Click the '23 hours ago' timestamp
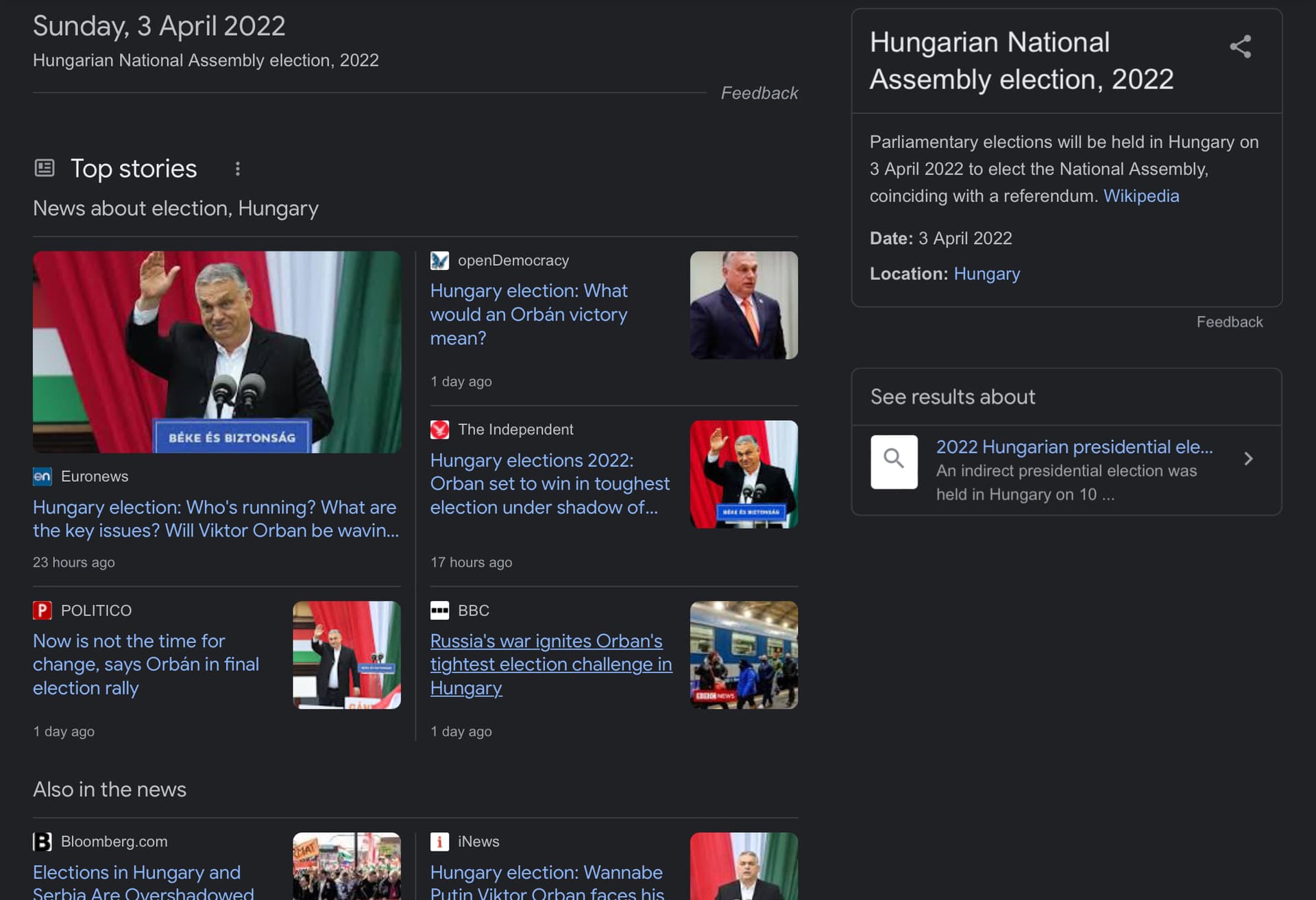Viewport: 1316px width, 900px height. tap(74, 562)
